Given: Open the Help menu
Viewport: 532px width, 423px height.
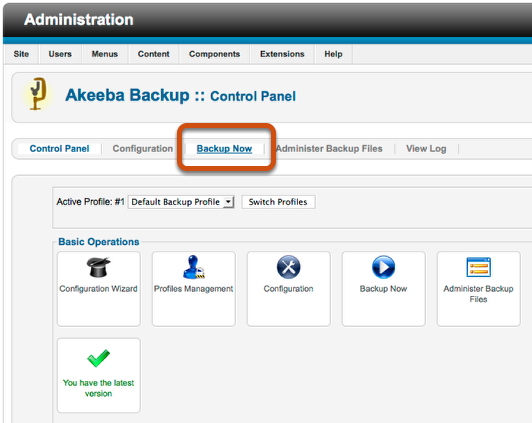Looking at the screenshot, I should click(333, 54).
